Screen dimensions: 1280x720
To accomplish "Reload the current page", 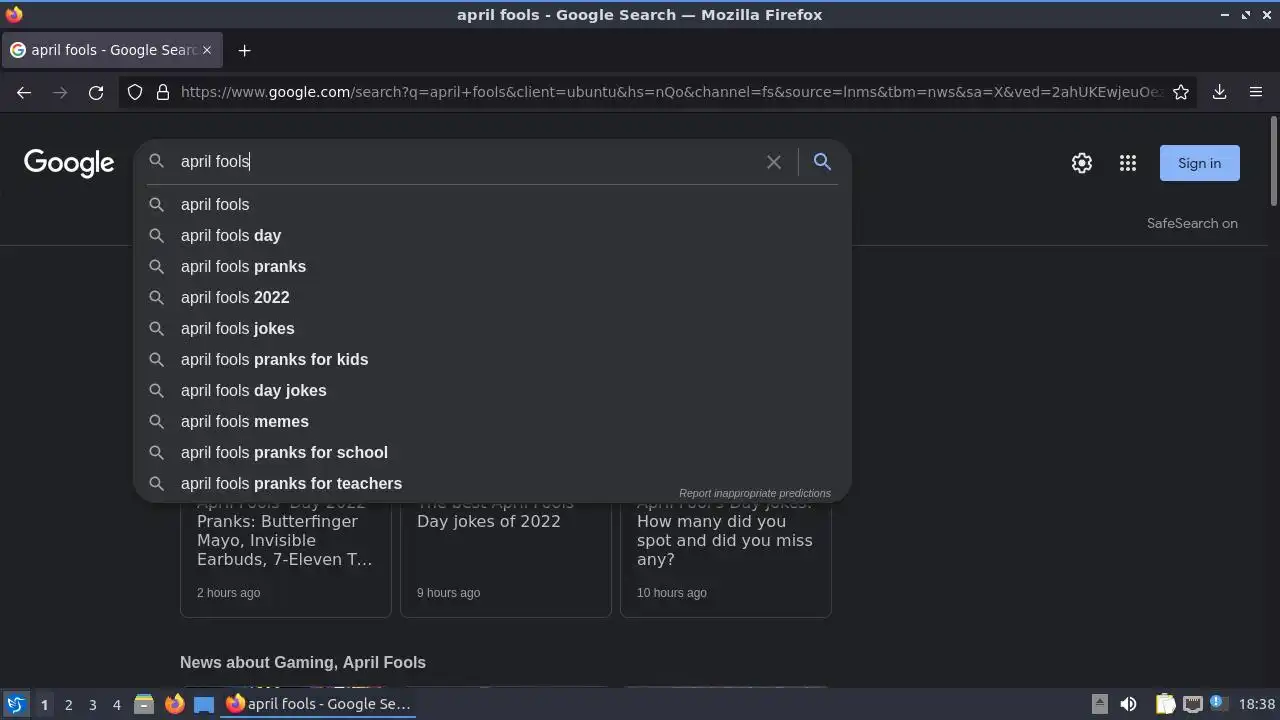I will click(x=96, y=92).
